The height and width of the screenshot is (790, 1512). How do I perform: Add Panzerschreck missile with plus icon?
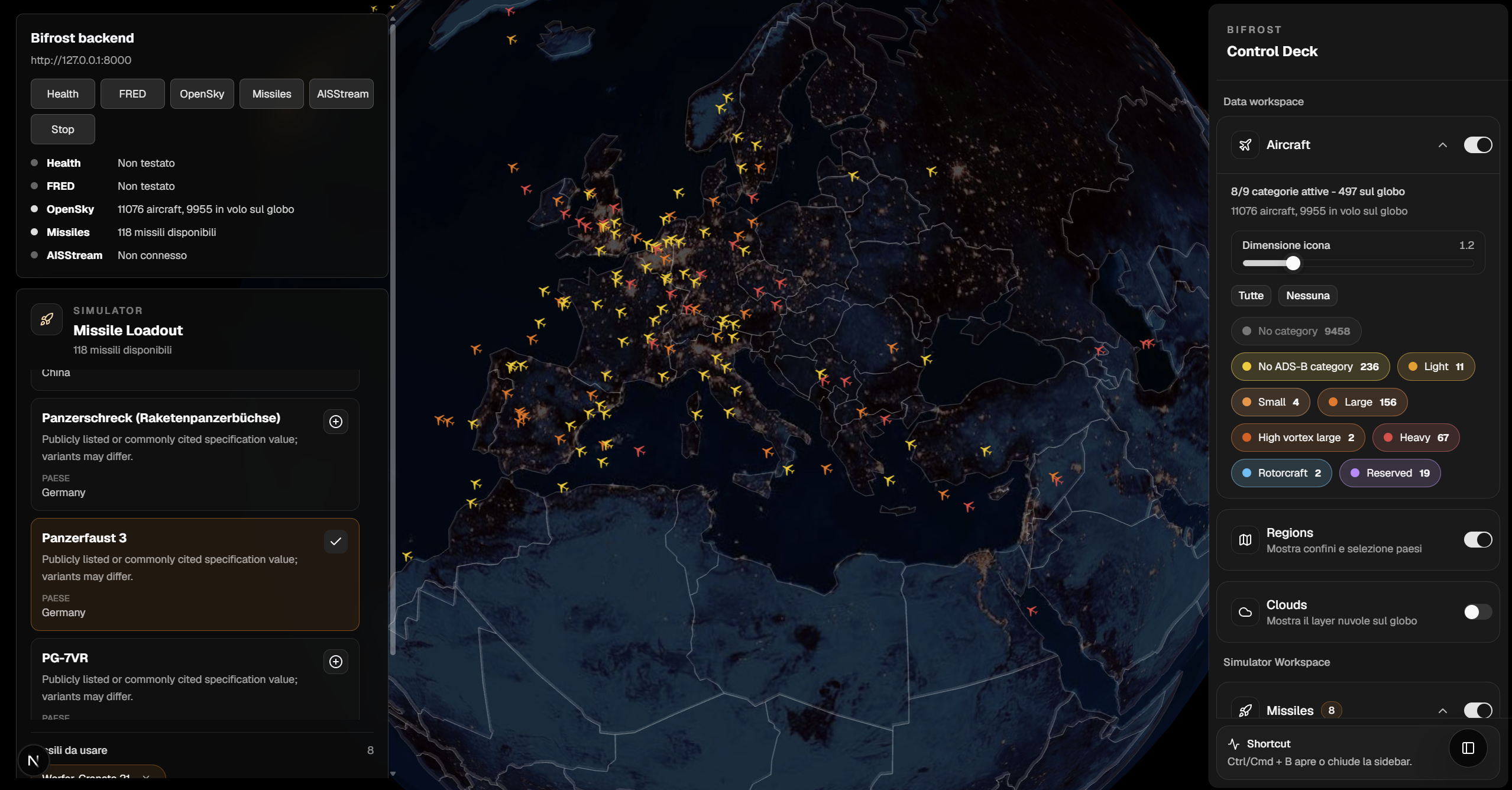pos(336,422)
